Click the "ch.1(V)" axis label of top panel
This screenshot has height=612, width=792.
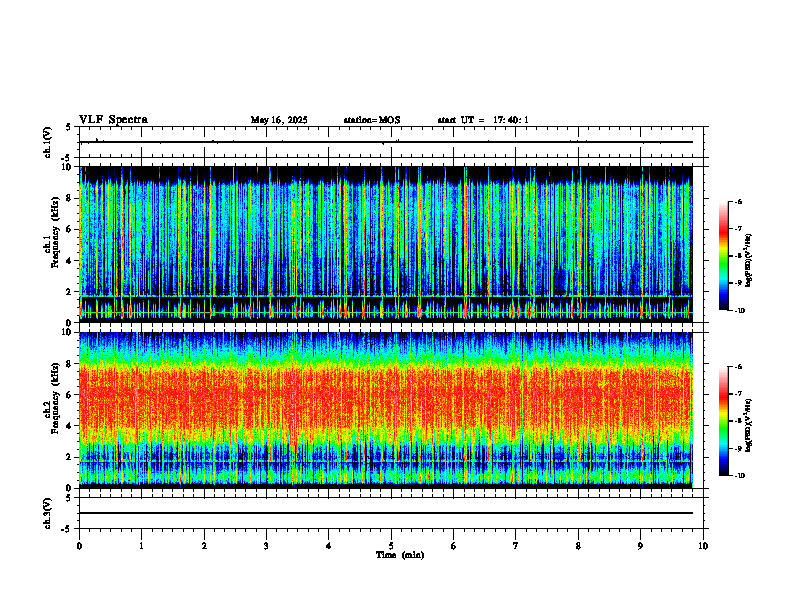[48, 142]
